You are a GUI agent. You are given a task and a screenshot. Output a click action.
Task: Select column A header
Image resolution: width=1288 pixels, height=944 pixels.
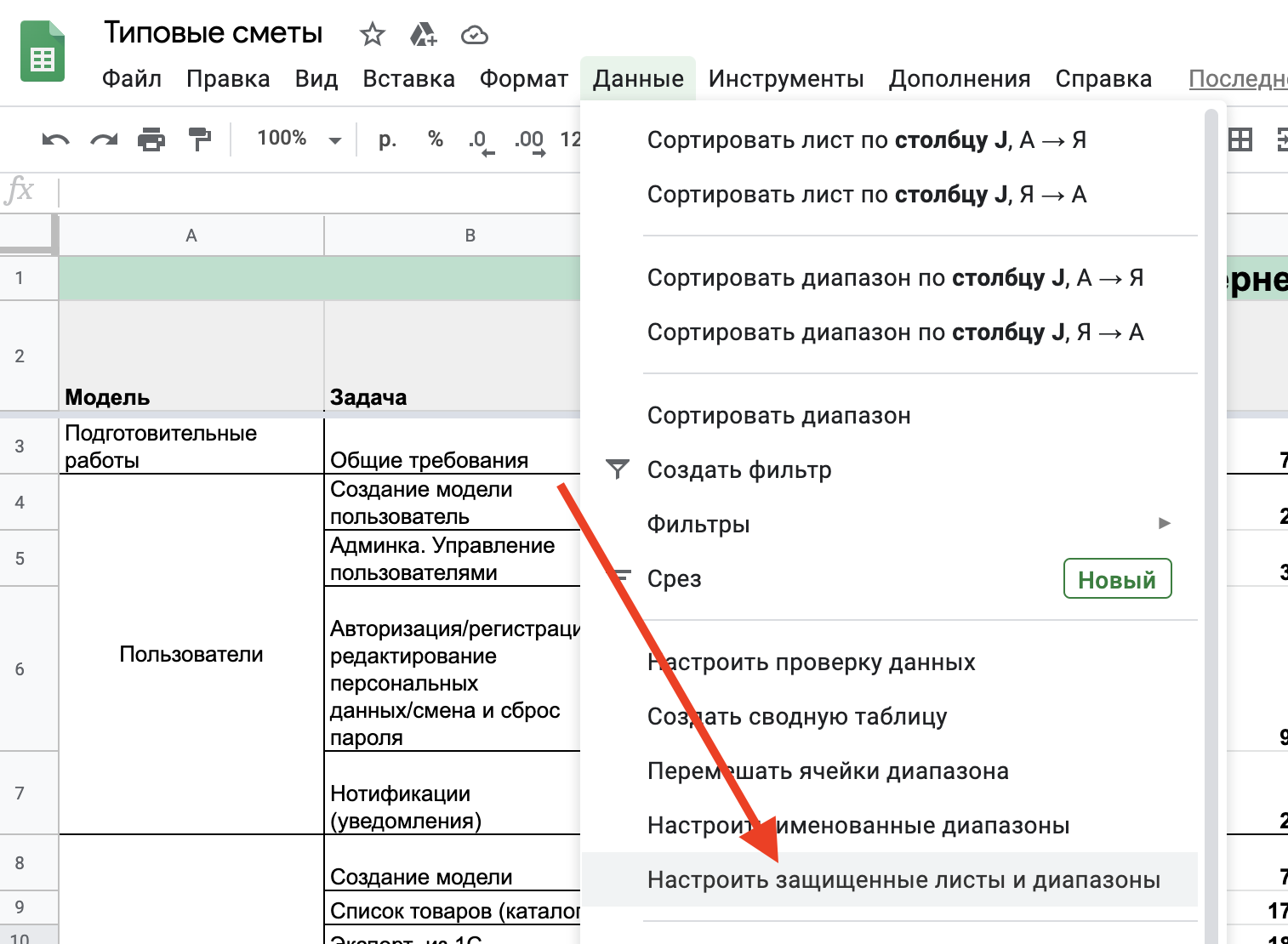191,236
